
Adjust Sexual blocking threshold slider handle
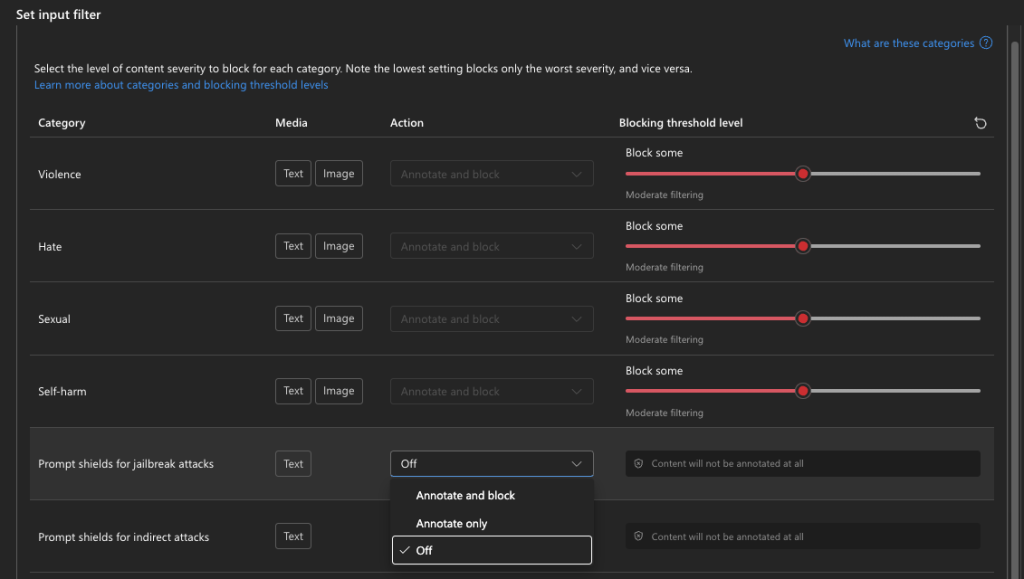point(803,319)
